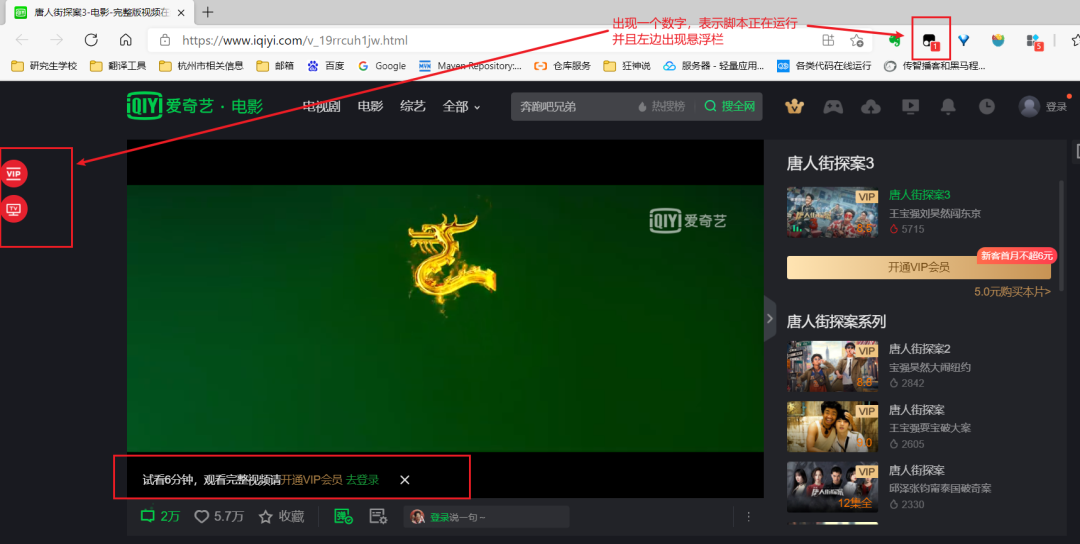The width and height of the screenshot is (1080, 544).
Task: Click the 搜全网 search button
Action: 730,107
